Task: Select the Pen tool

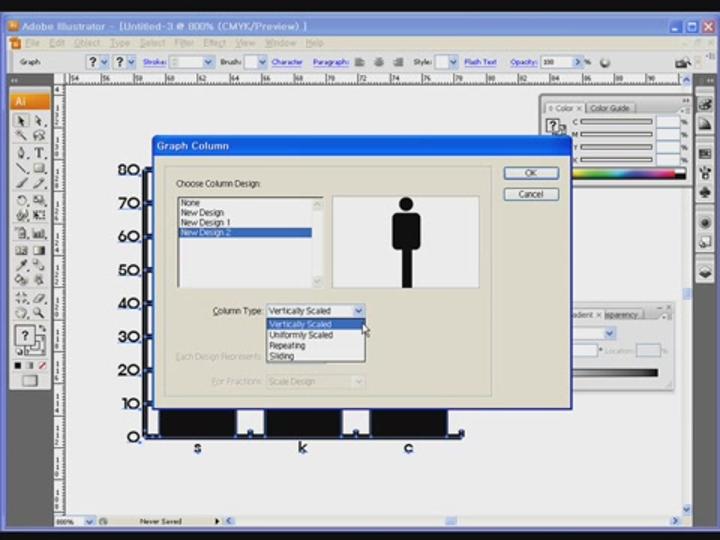Action: coord(21,153)
